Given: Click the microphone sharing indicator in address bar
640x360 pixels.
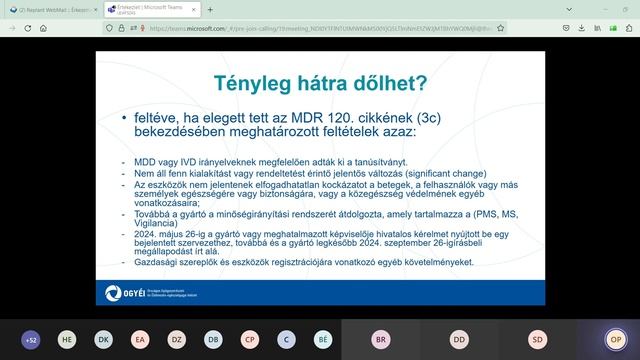Looking at the screenshot, I should [x=142, y=28].
